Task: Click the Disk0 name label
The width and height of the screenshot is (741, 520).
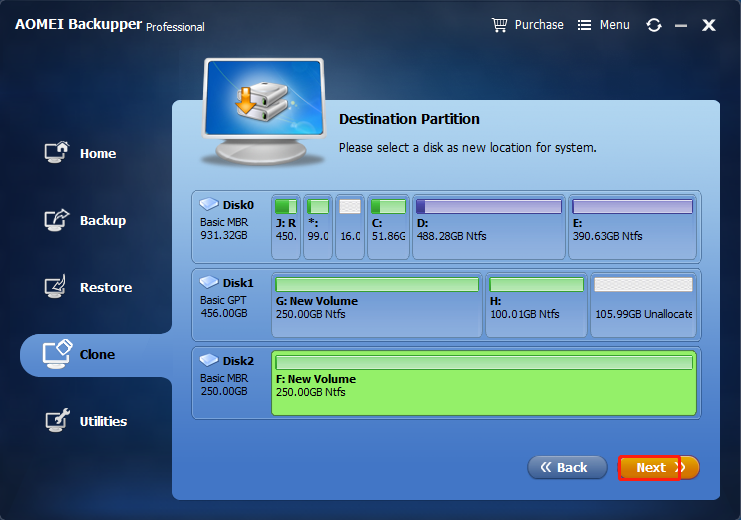Action: pos(238,205)
